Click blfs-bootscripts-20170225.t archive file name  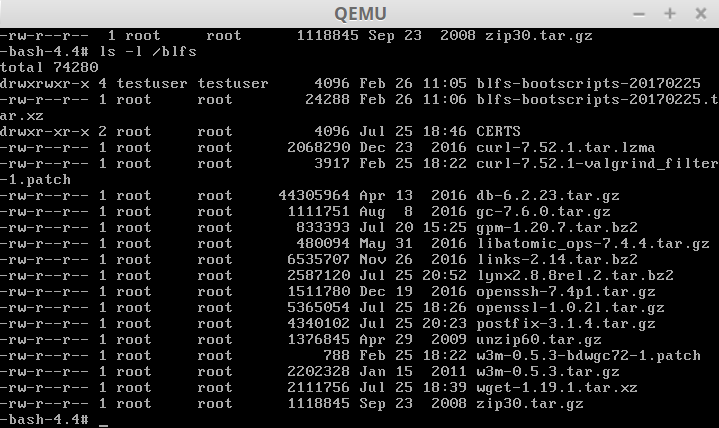click(x=597, y=100)
